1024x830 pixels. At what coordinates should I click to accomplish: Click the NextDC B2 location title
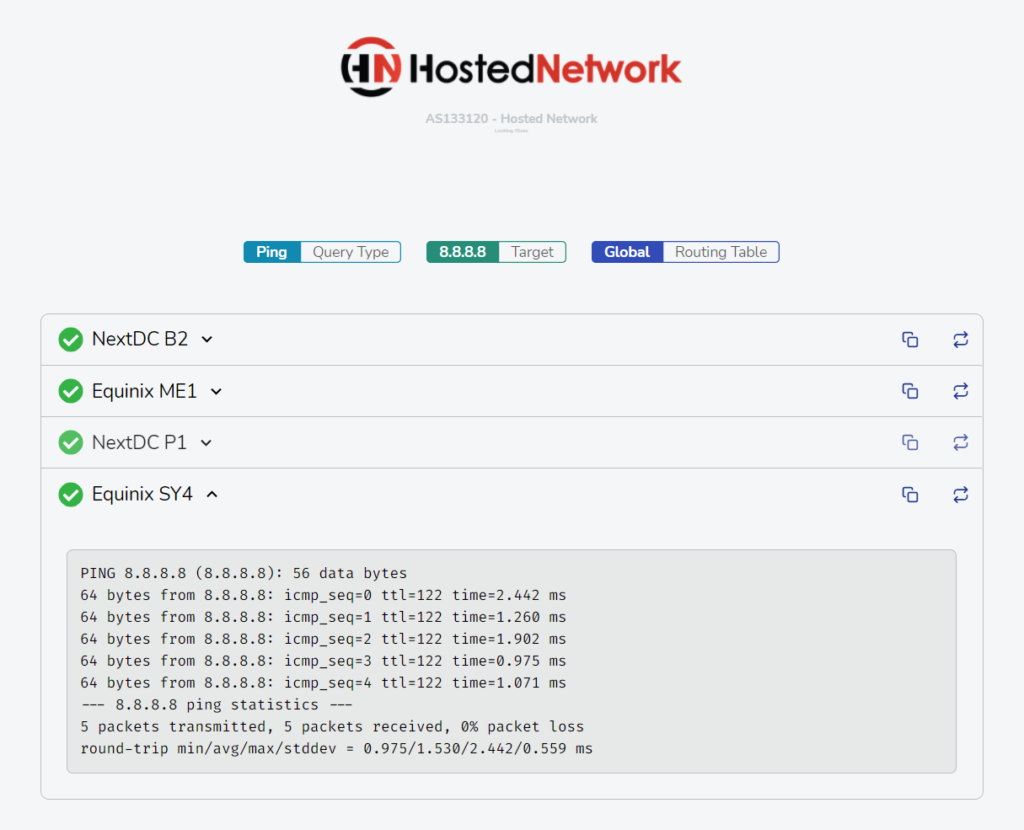pos(140,339)
